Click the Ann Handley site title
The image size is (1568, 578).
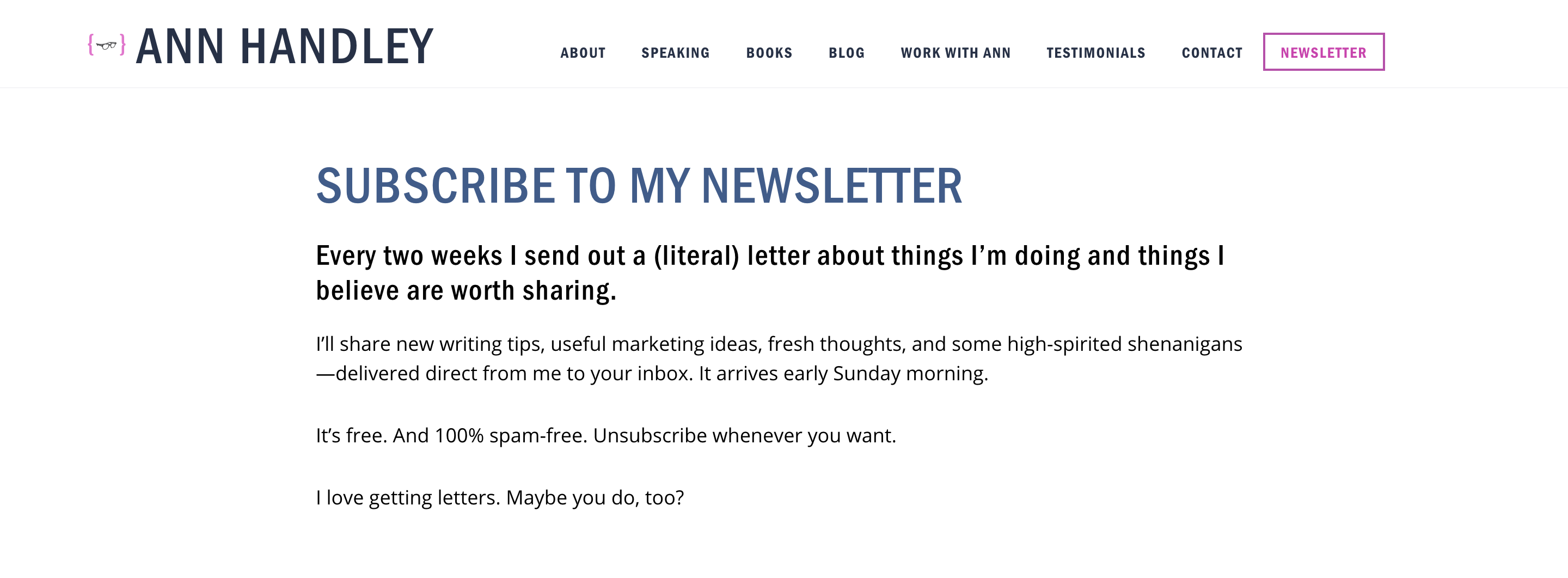tap(284, 46)
